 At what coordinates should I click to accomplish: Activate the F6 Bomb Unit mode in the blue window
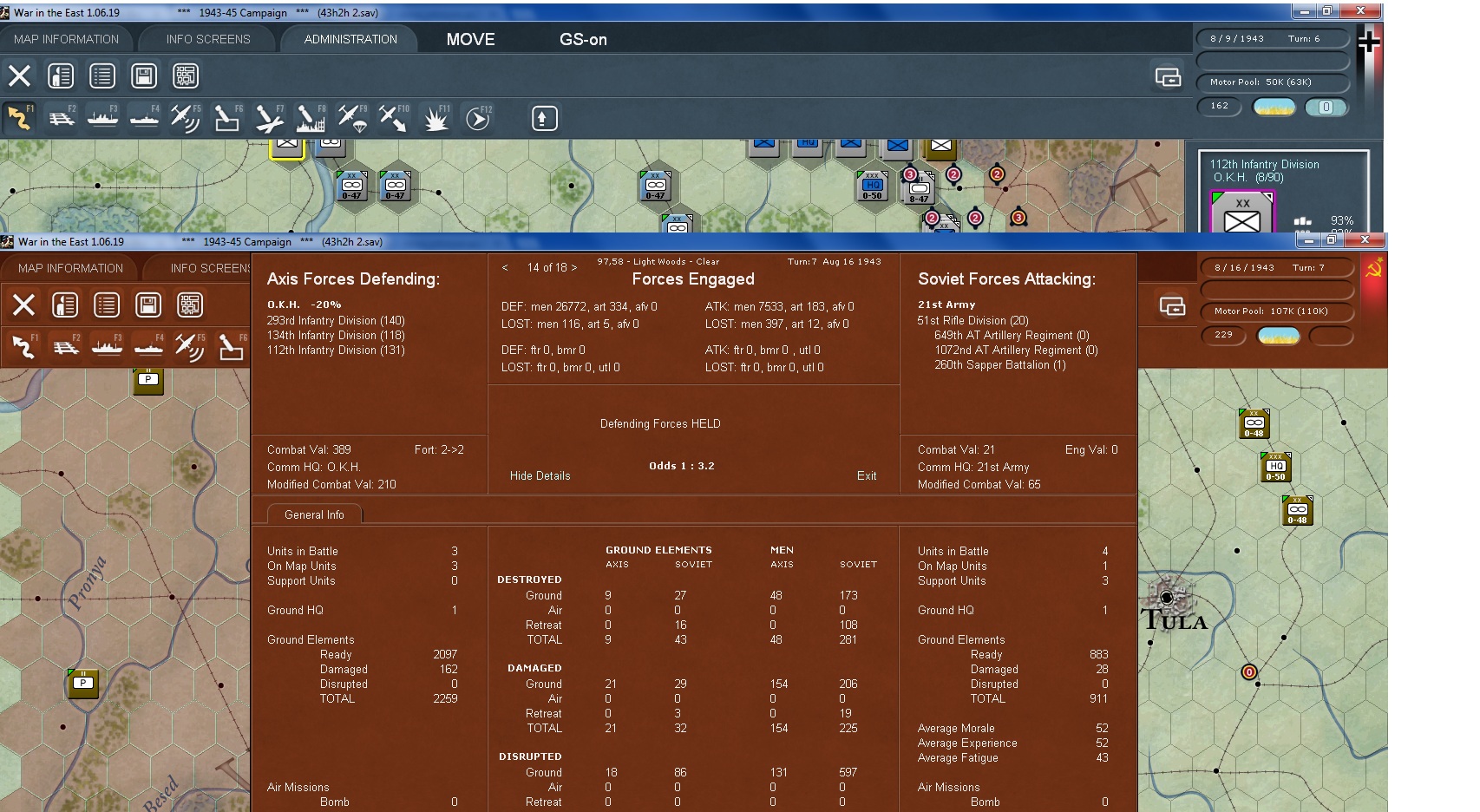227,118
